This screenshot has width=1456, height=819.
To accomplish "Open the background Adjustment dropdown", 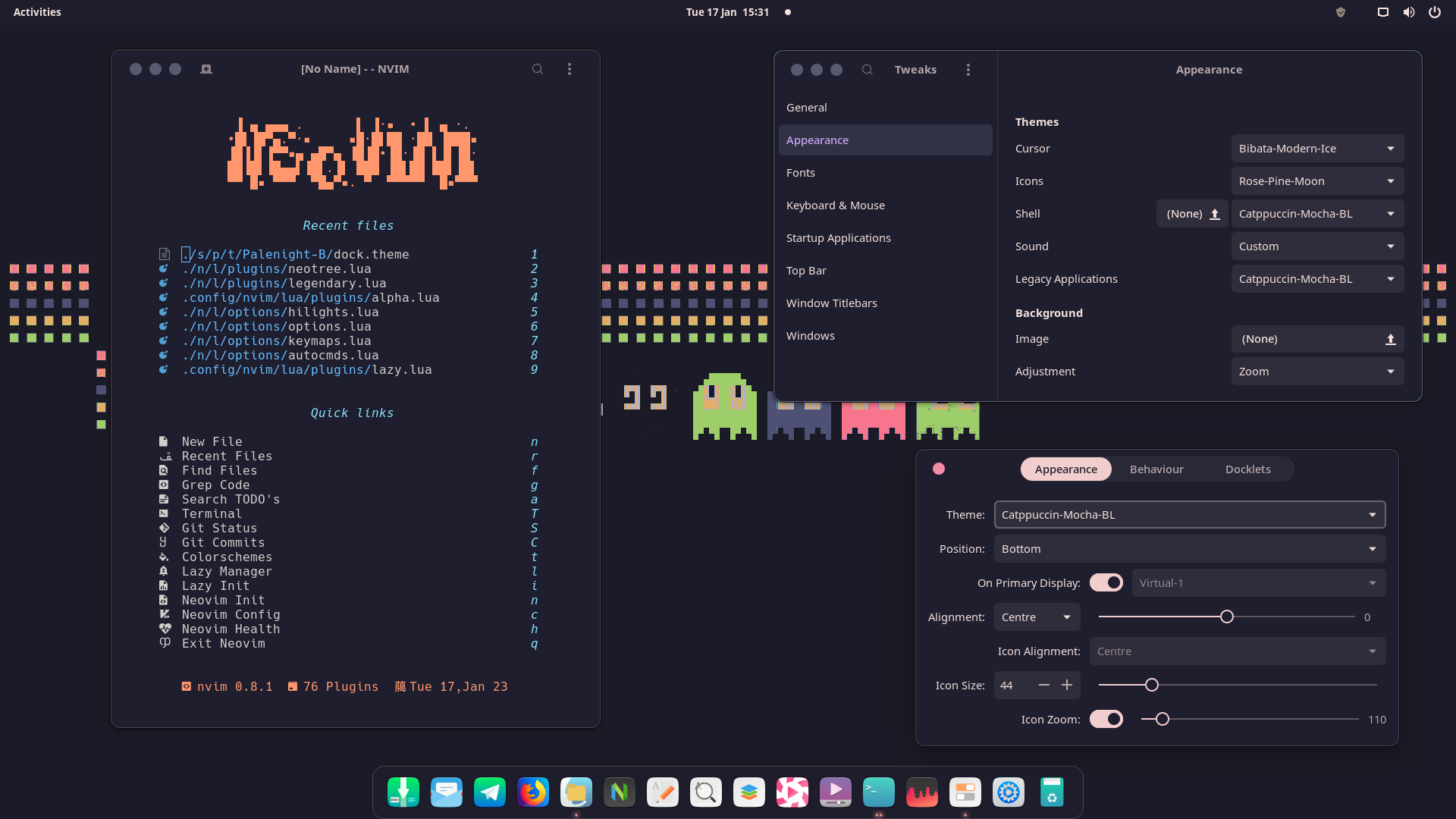I will pyautogui.click(x=1318, y=372).
